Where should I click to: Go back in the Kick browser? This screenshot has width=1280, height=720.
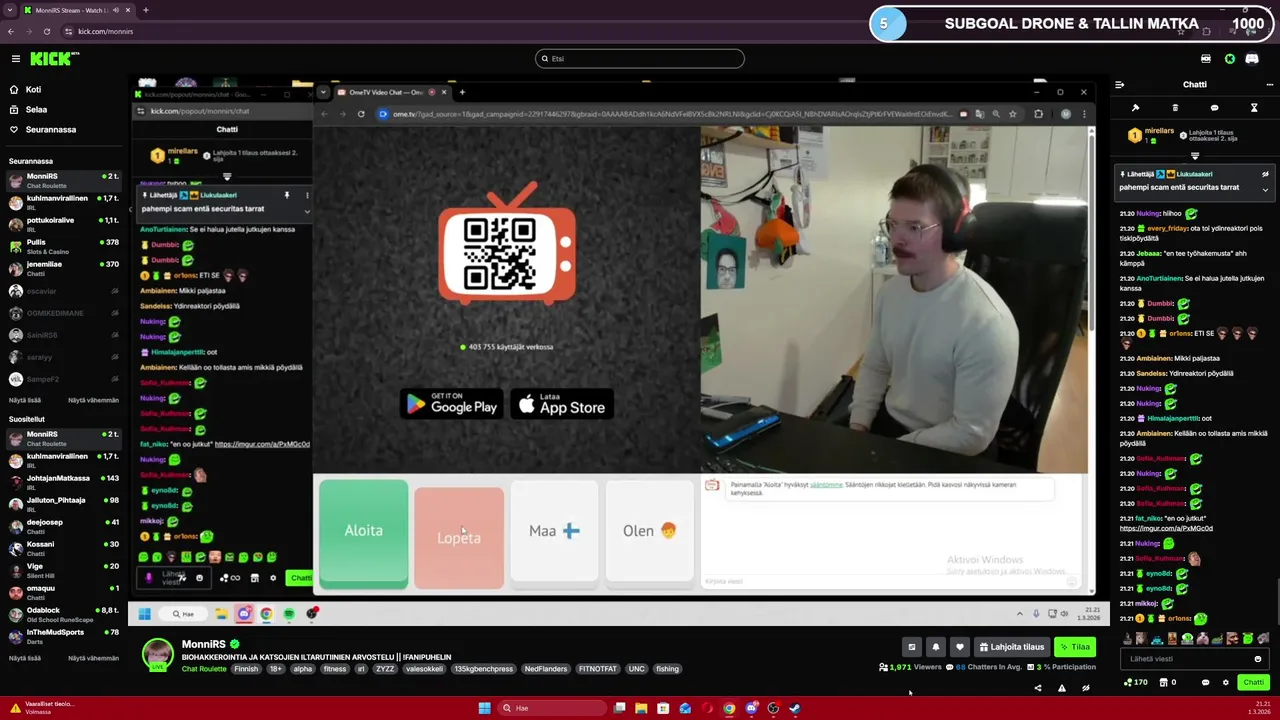(10, 31)
